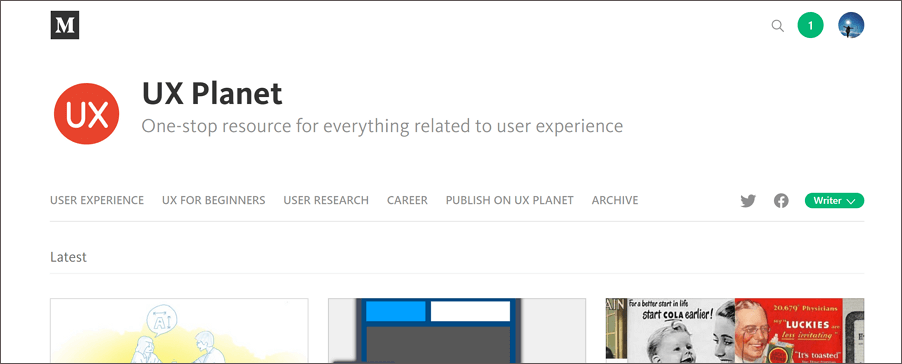The width and height of the screenshot is (902, 364).
Task: Open the search magnifier icon
Action: (777, 25)
